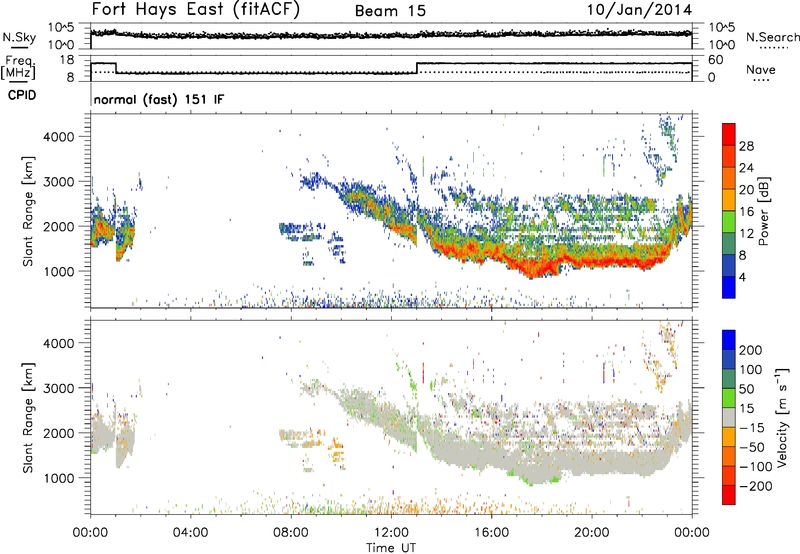Select the 'Beam 15' label
Image resolution: width=800 pixels, height=554 pixels.
click(x=390, y=11)
